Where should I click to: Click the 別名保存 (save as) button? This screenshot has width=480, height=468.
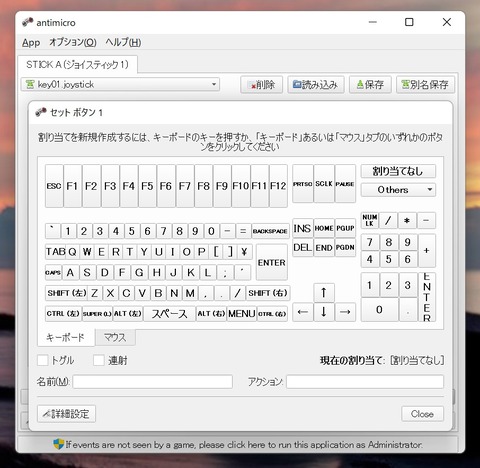coord(425,85)
